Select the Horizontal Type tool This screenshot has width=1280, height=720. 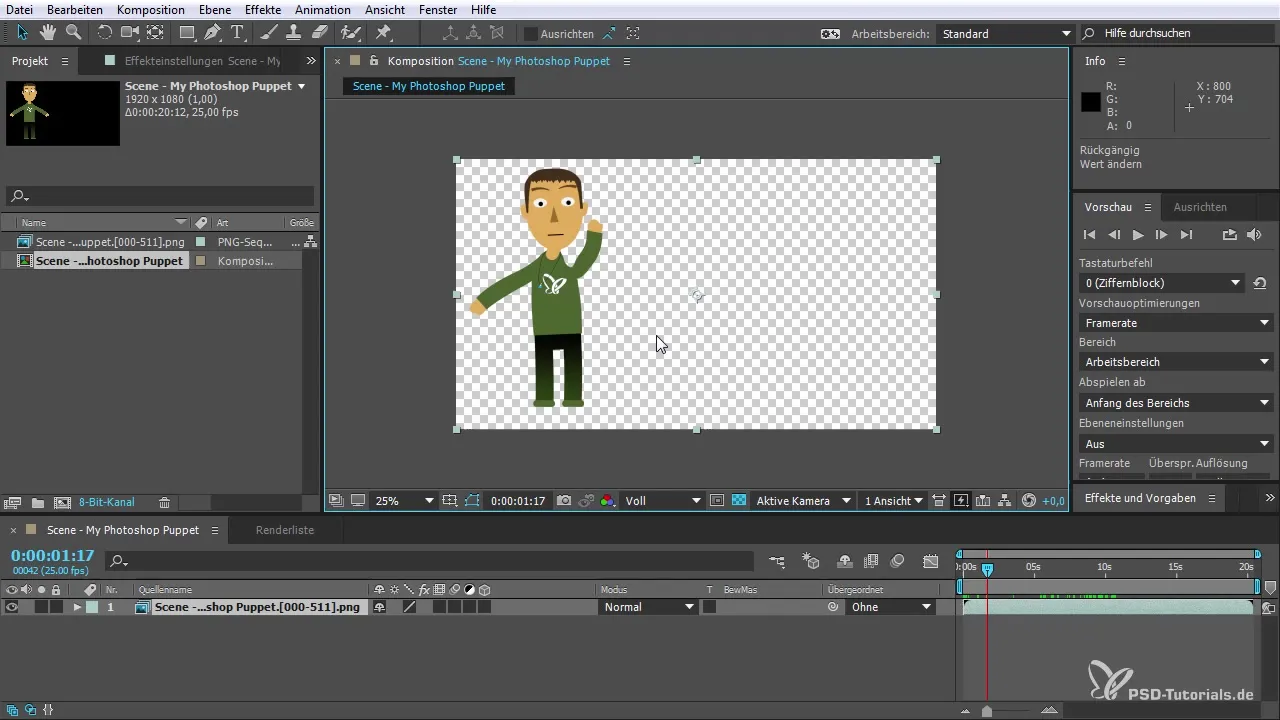(x=238, y=32)
